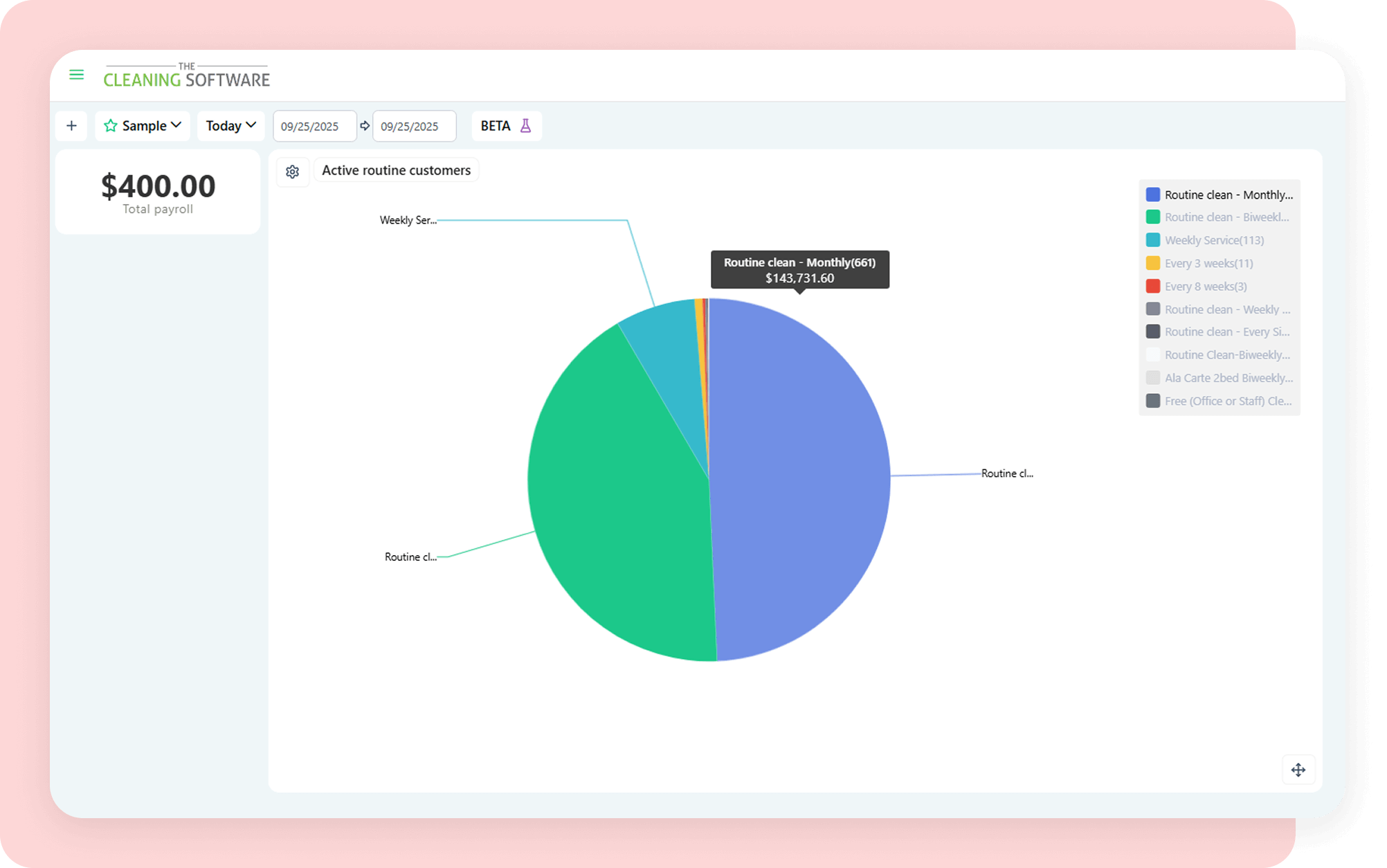Click arrow icon between date fields
Image resolution: width=1387 pixels, height=868 pixels.
365,126
